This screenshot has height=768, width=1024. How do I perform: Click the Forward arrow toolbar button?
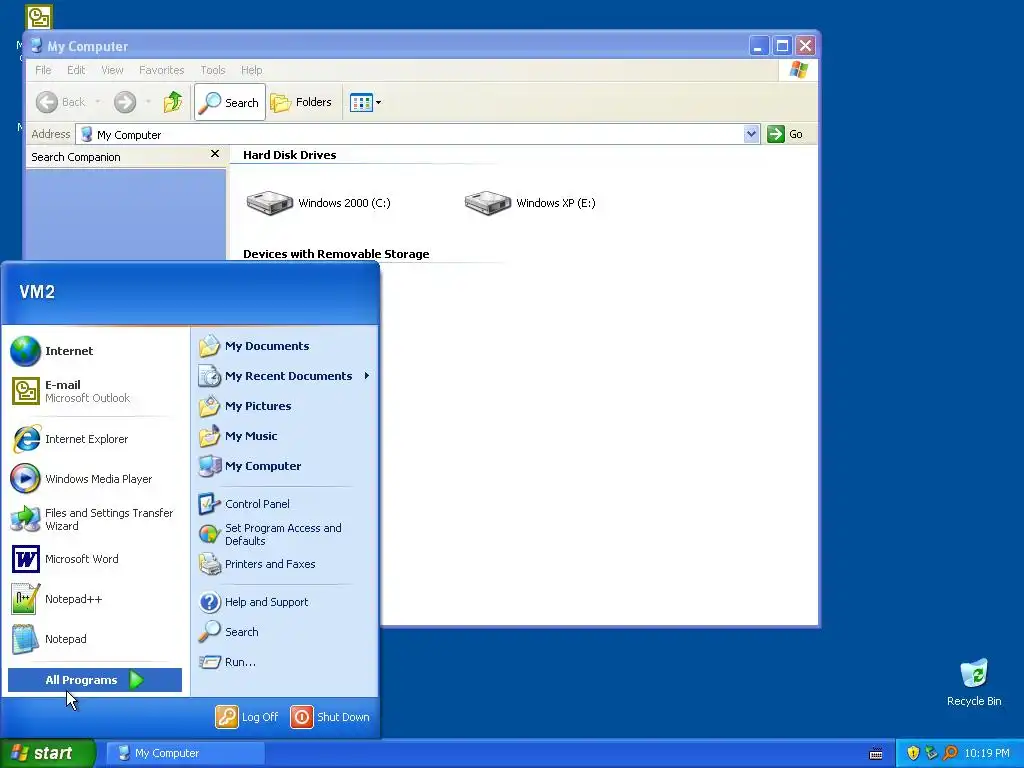point(125,102)
